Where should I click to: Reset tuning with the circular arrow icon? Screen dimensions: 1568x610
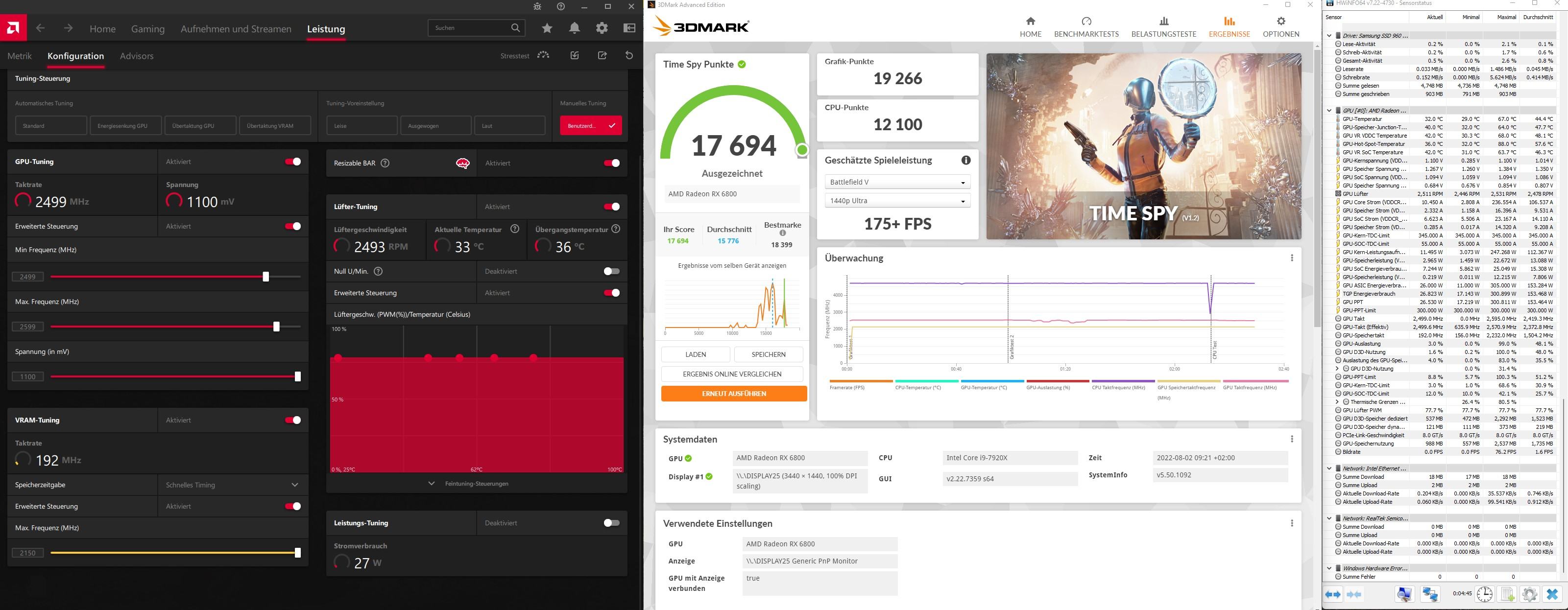629,55
